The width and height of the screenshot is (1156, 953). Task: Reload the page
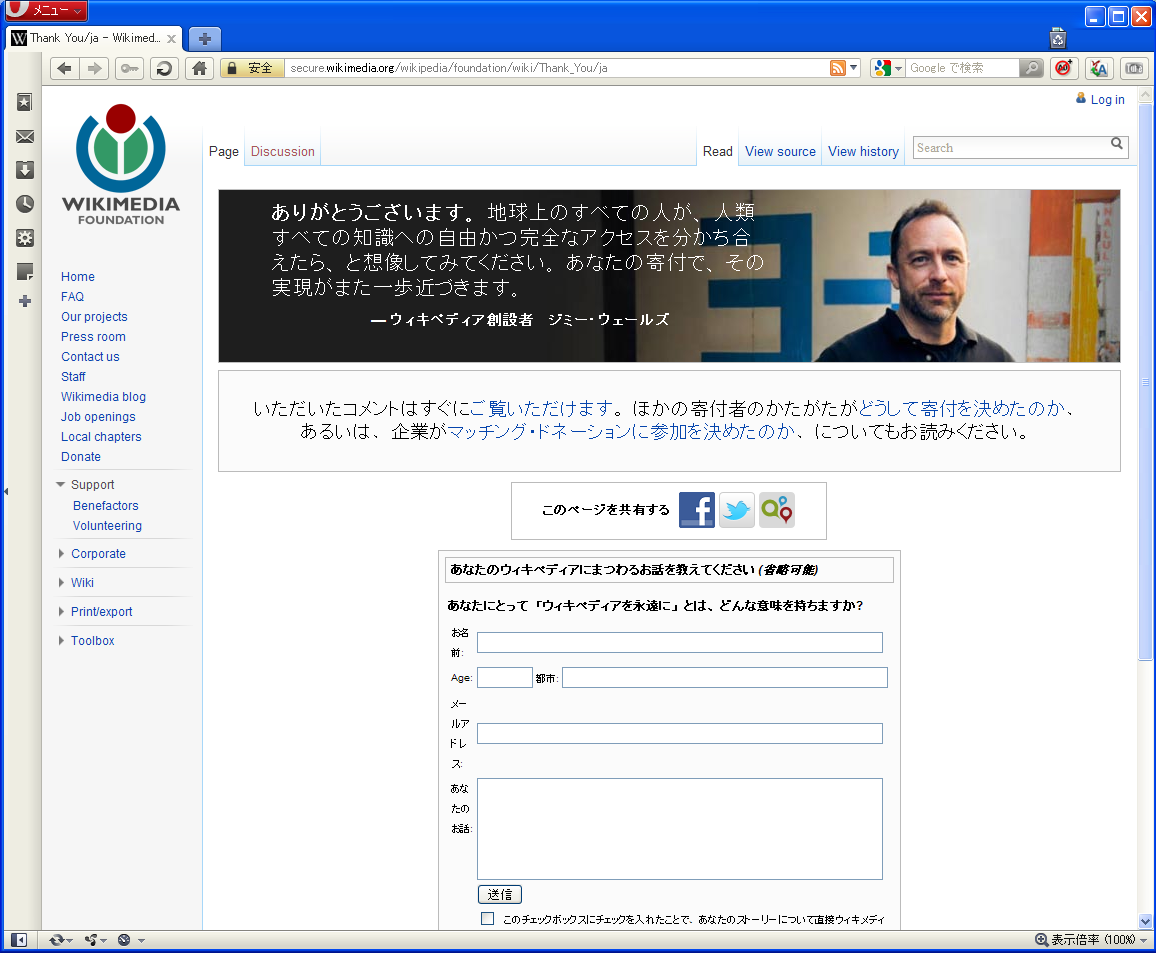pos(164,69)
